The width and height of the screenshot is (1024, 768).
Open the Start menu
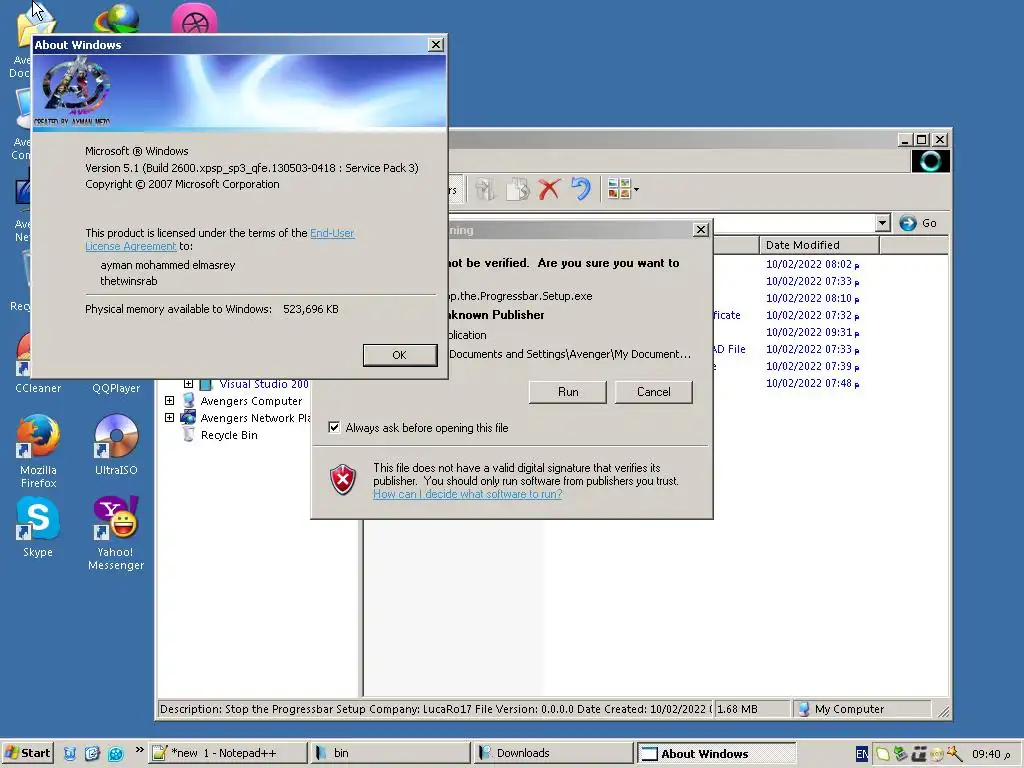(x=27, y=753)
